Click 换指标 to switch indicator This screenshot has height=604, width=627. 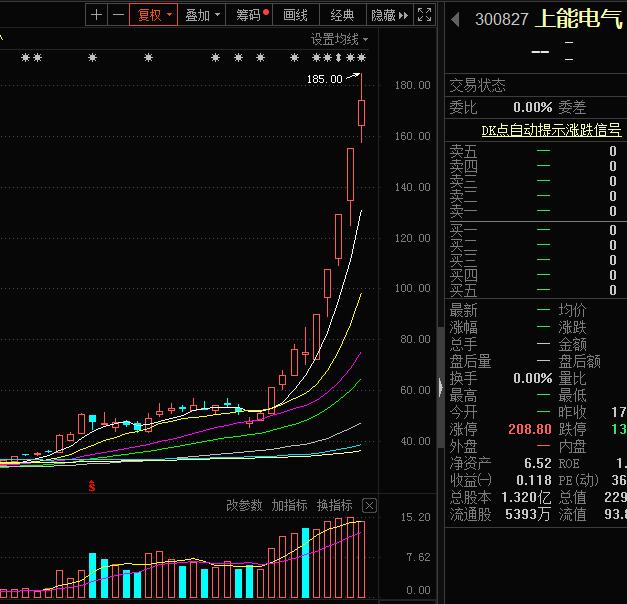pyautogui.click(x=334, y=505)
